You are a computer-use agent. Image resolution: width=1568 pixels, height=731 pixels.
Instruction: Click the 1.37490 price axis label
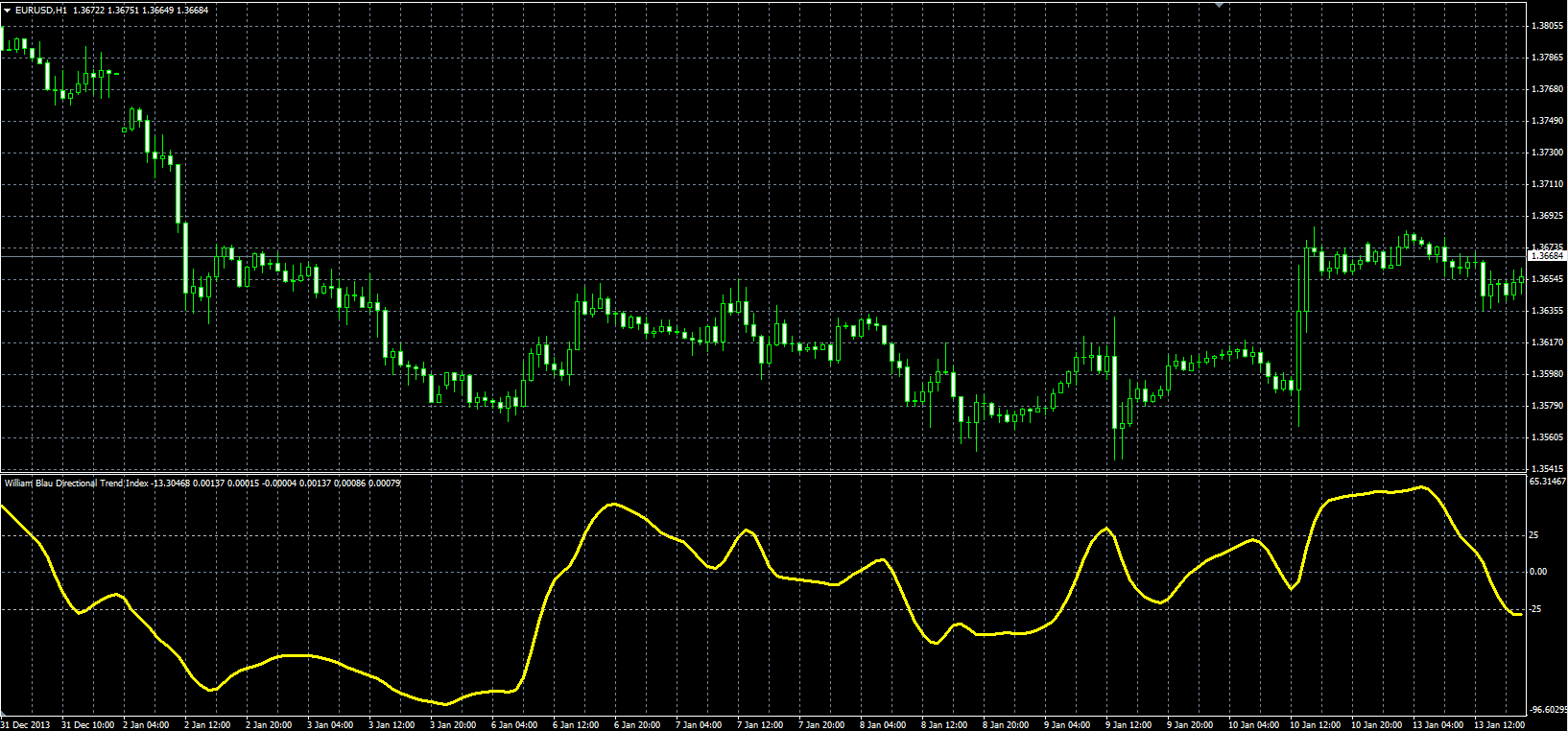[x=1549, y=121]
